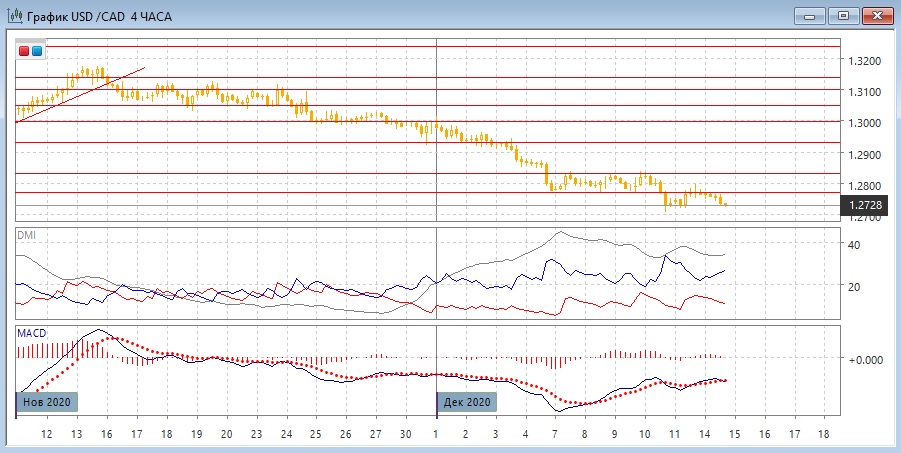Viewport: 901px width, 453px height.
Task: Click the red square icon on chart
Action: pos(24,51)
